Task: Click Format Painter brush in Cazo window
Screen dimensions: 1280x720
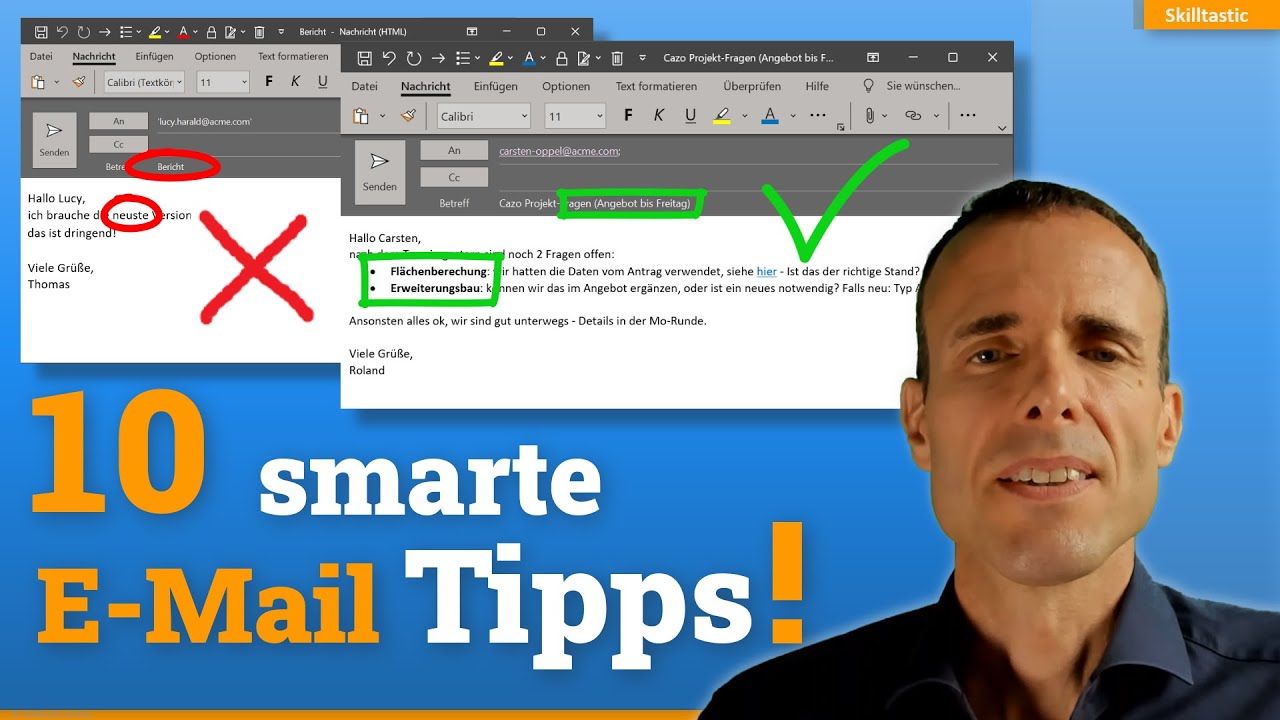Action: pos(408,116)
